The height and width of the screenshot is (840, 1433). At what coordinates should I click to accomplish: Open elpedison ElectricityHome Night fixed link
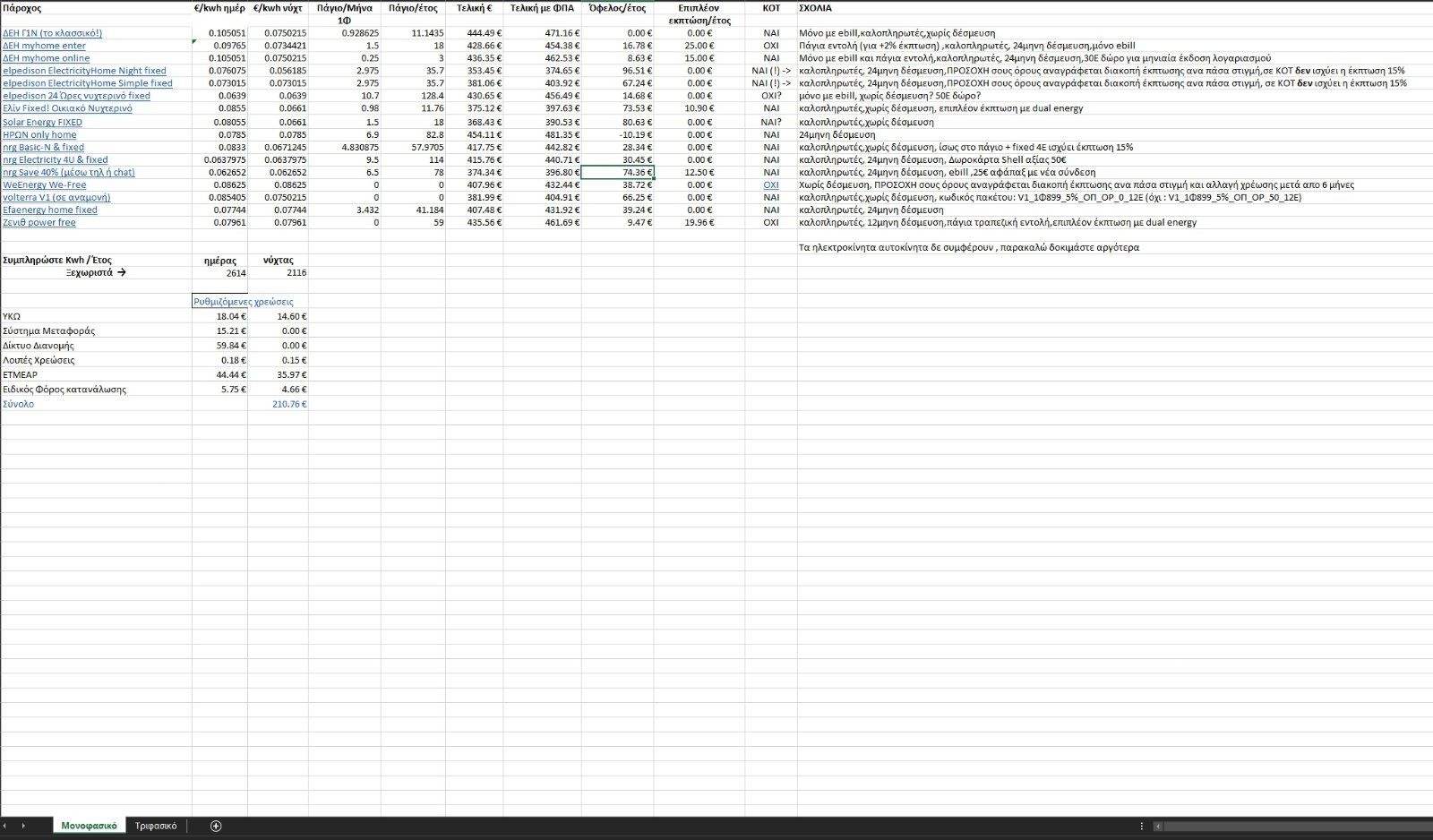tap(84, 71)
